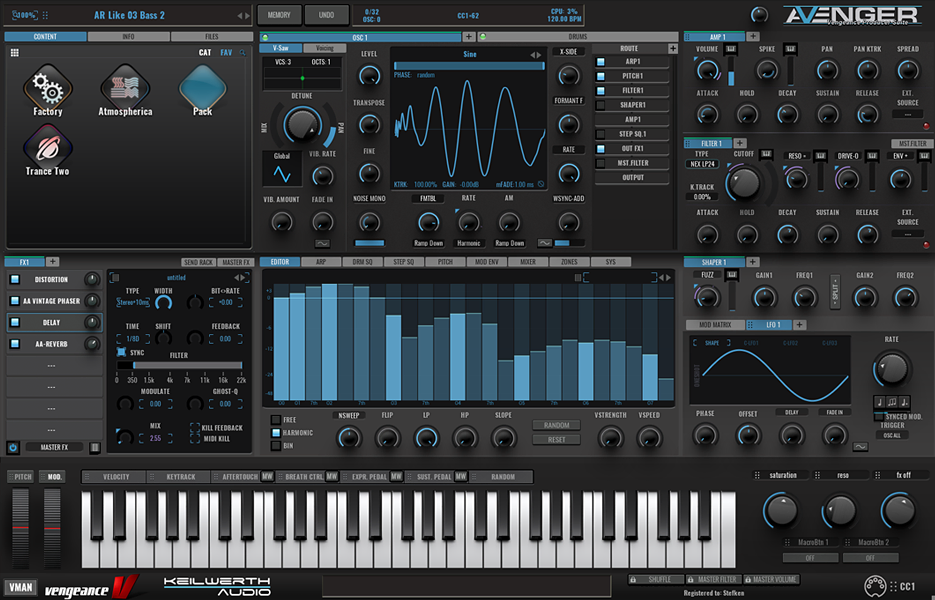Open the preset name AR Like 03 Bass 2
Image resolution: width=935 pixels, height=600 pixels.
129,16
